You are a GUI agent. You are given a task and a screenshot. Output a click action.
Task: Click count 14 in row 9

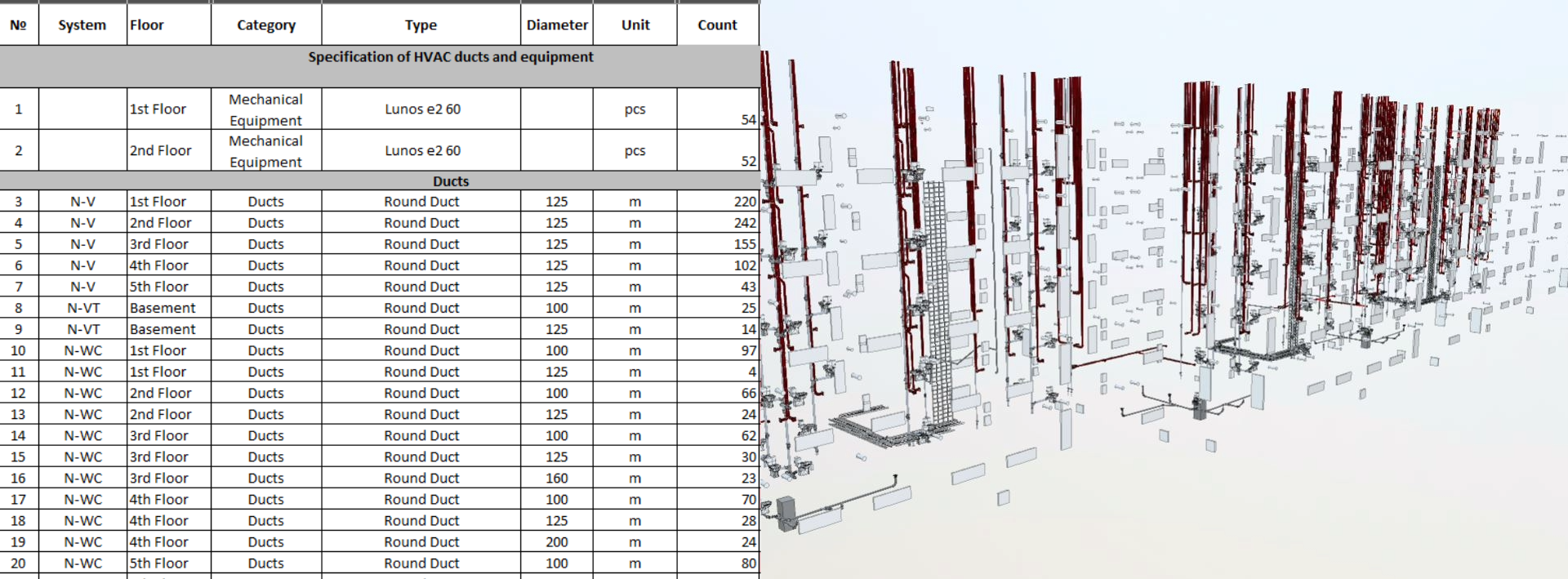click(x=718, y=328)
